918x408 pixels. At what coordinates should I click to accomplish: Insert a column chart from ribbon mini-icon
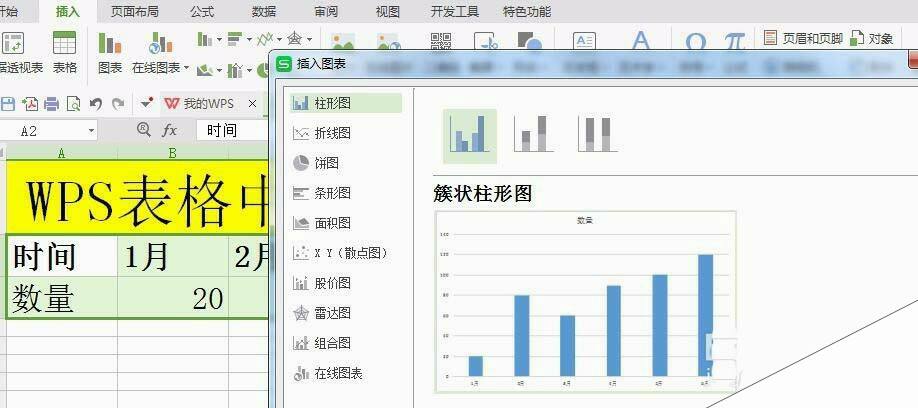tap(204, 39)
